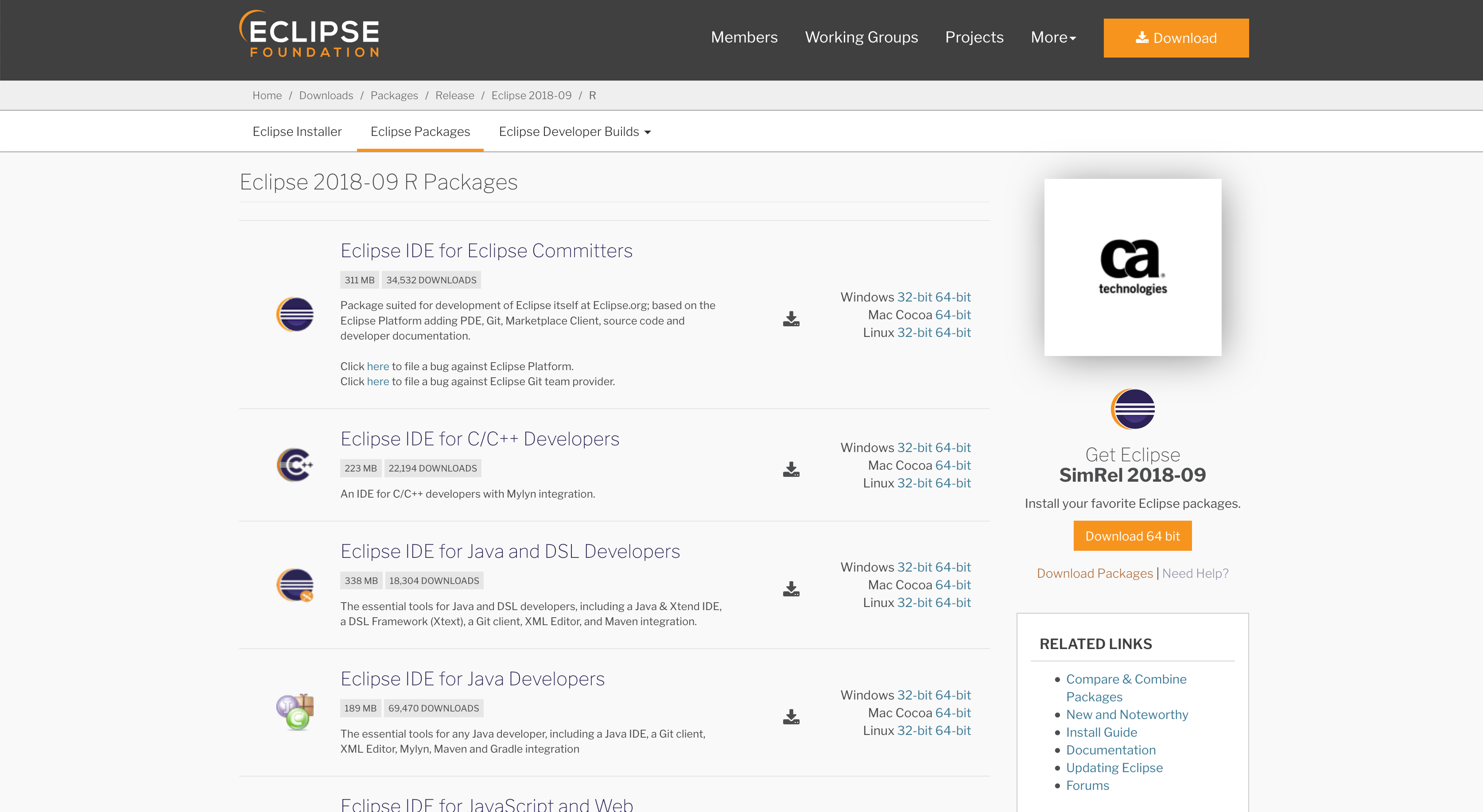Click the Eclipse Committers package logo icon

click(295, 314)
